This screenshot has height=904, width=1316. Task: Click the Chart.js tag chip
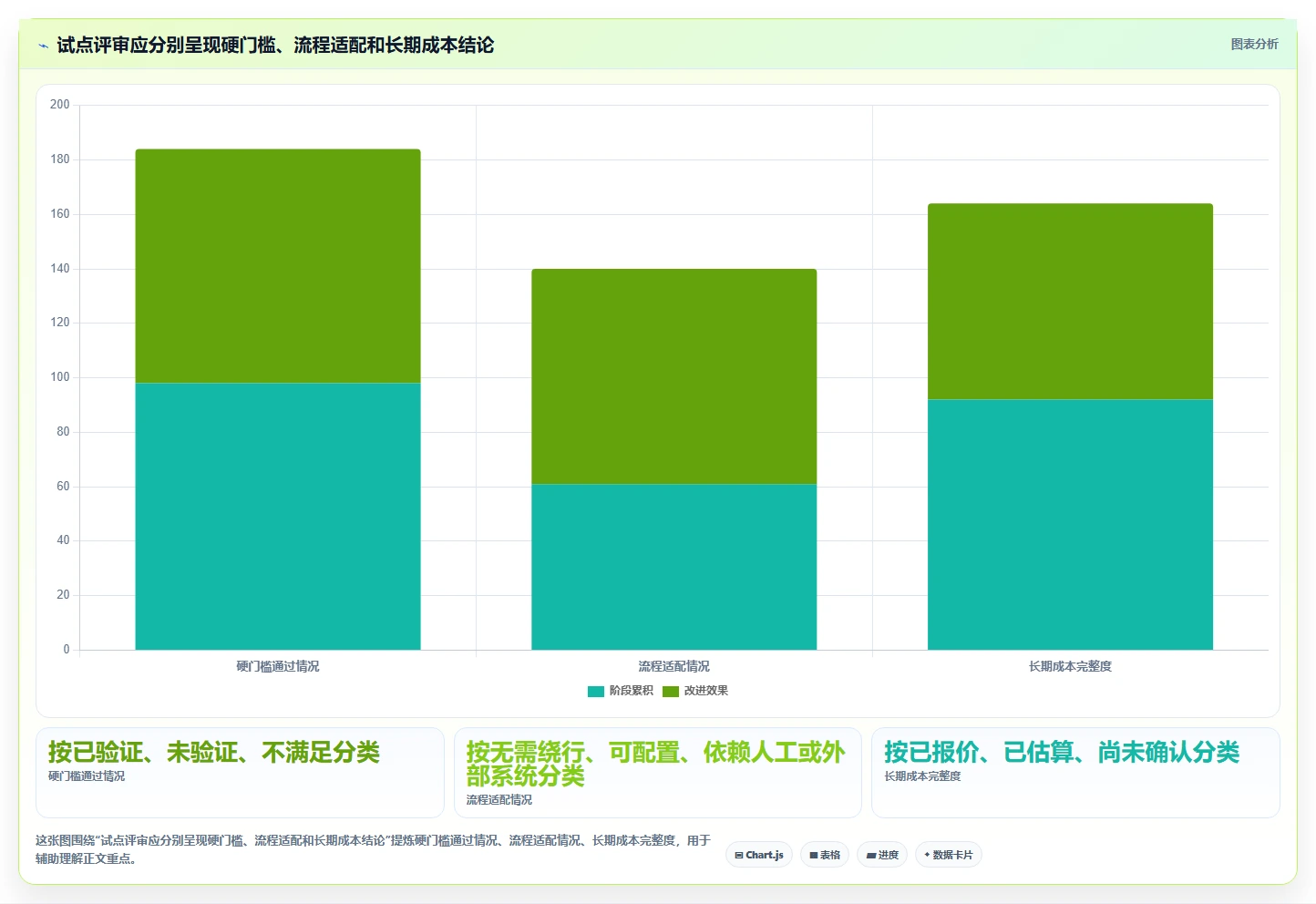[759, 855]
